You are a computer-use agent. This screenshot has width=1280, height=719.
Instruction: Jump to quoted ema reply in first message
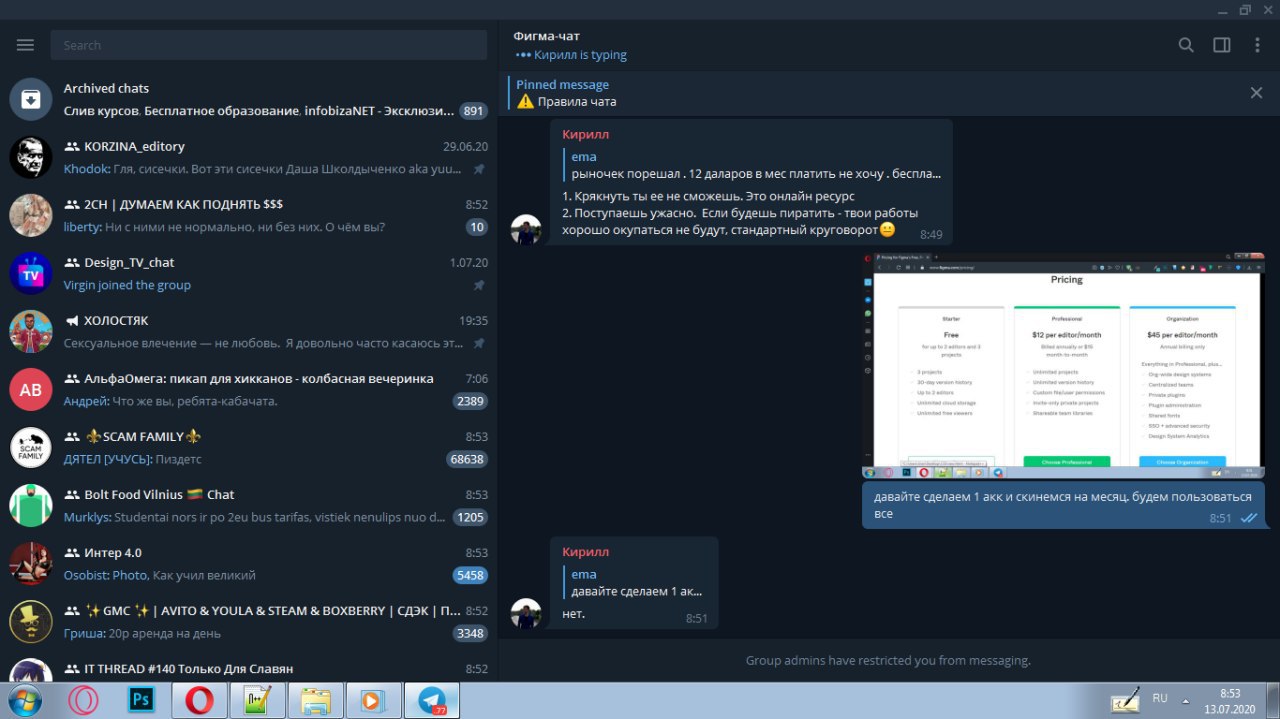[752, 165]
